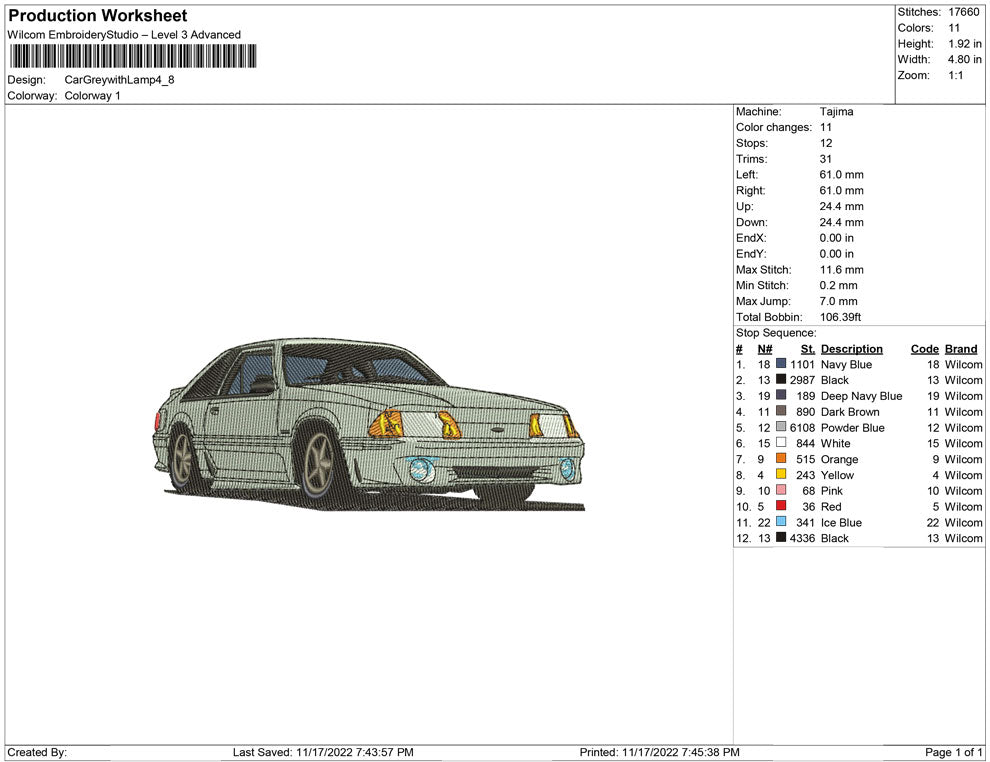
Task: Select the Ice Blue color swatch
Action: (781, 522)
